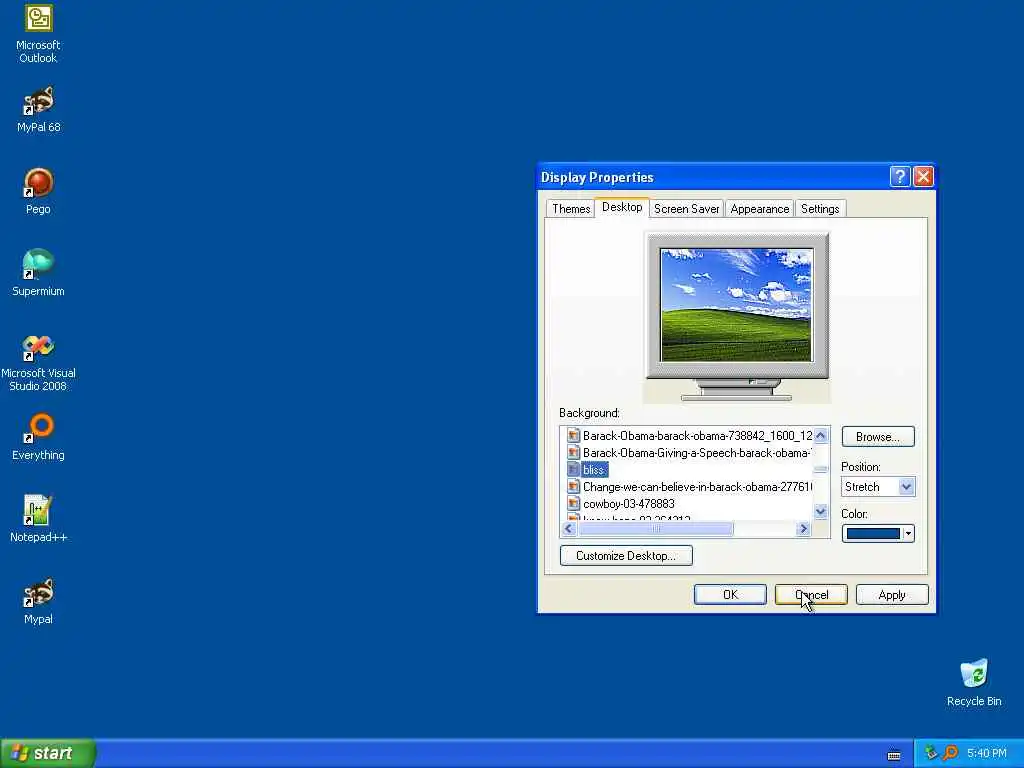The height and width of the screenshot is (768, 1024).
Task: Click background list scroll right arrow
Action: 804,529
